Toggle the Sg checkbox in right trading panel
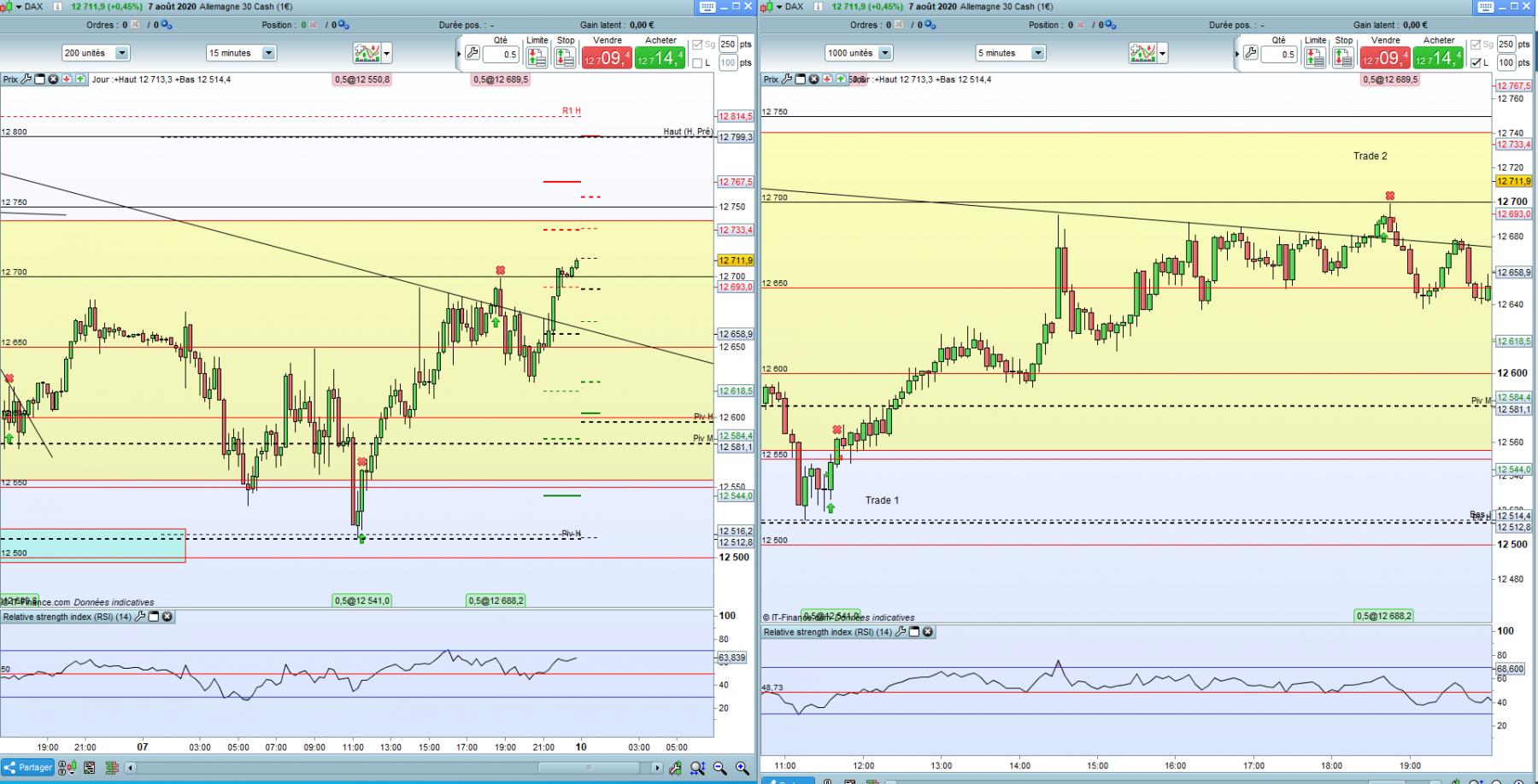Screen dimensions: 1538x784 coord(1476,44)
